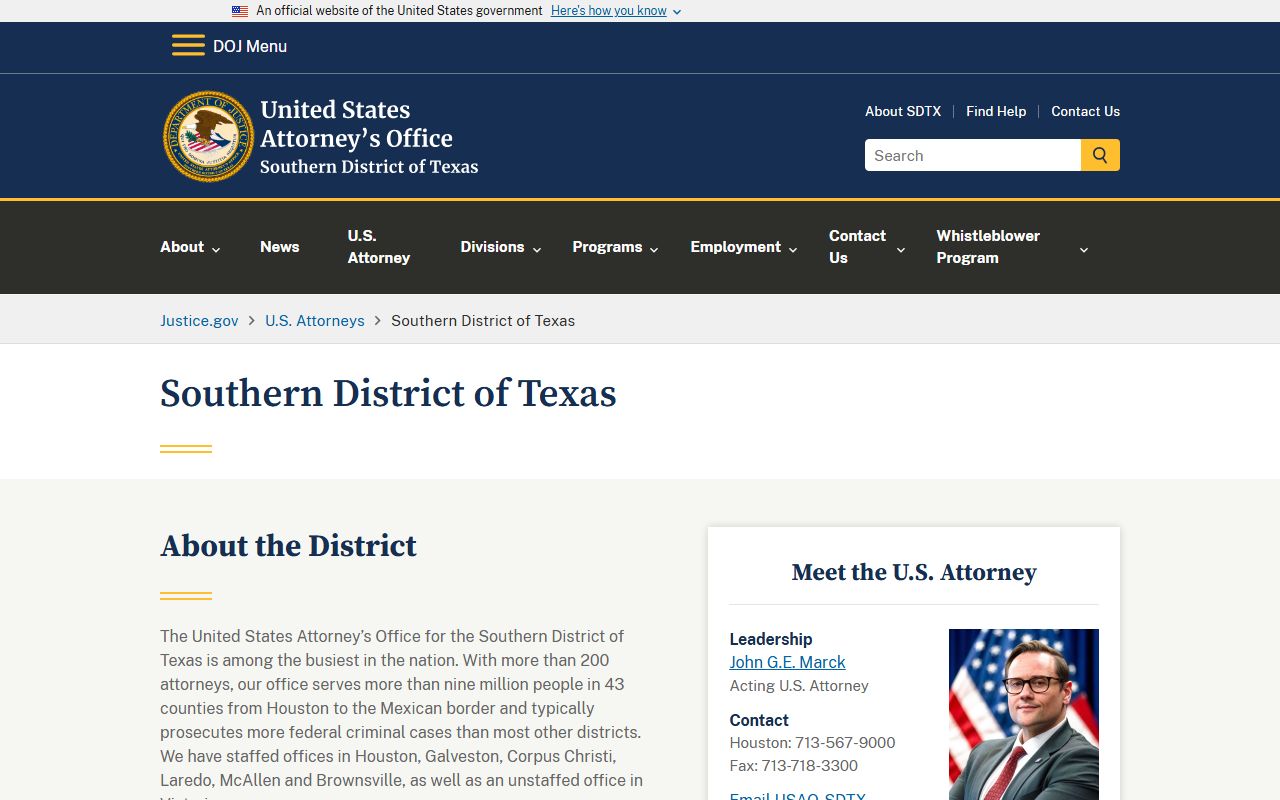Expand the 'Here's how you know' disclosure
This screenshot has width=1280, height=800.
click(x=616, y=11)
